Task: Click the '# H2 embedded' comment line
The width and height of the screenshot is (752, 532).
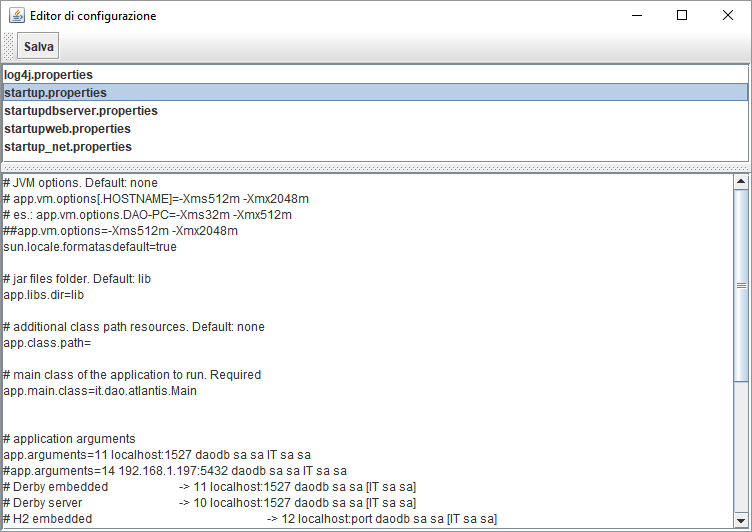Action: point(250,519)
